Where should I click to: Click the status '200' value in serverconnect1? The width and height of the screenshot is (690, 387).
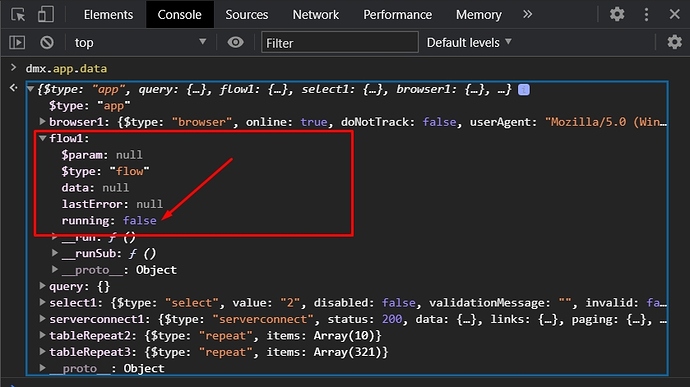[392, 319]
